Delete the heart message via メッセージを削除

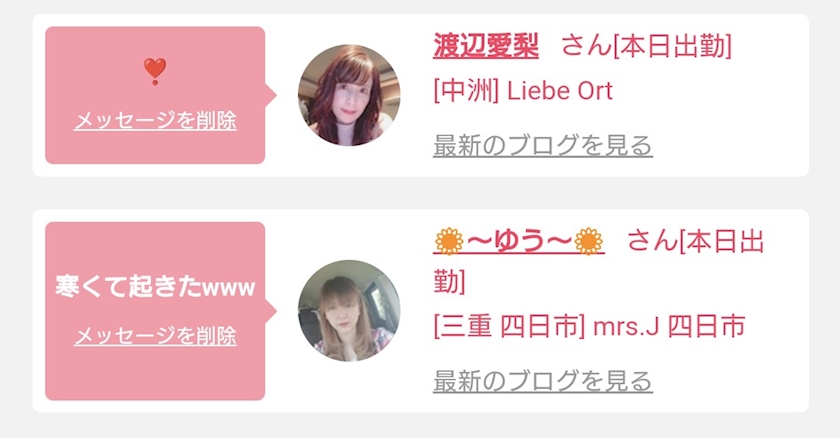point(155,120)
